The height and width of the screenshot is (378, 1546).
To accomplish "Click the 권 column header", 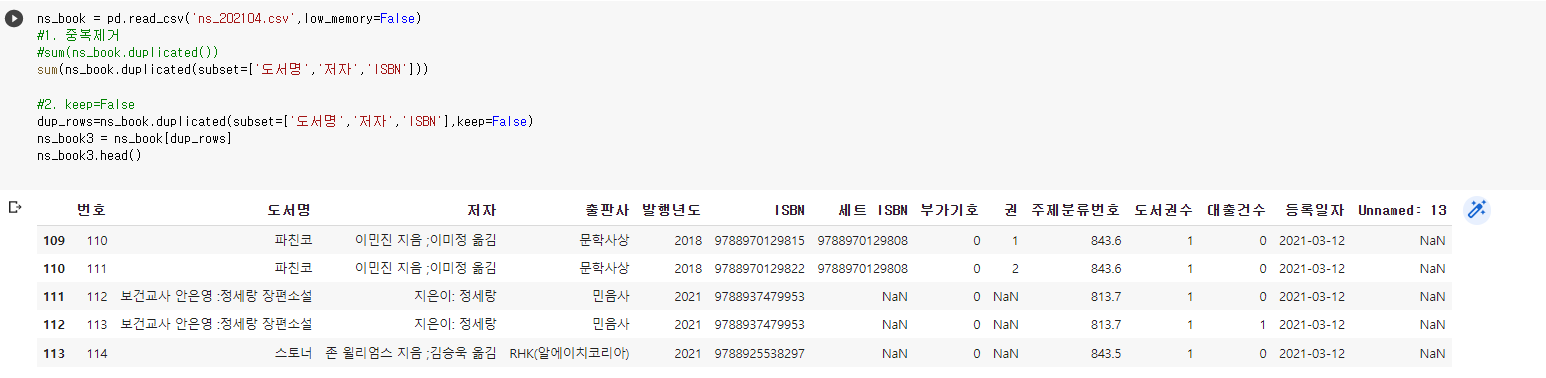I will pos(1011,210).
